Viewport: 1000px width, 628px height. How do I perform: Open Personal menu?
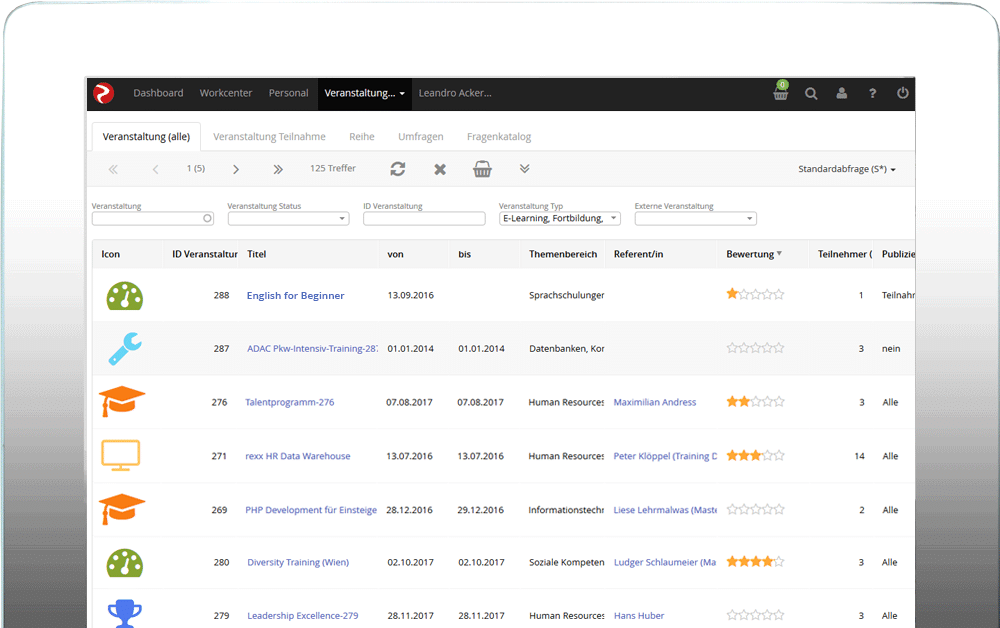[x=288, y=93]
